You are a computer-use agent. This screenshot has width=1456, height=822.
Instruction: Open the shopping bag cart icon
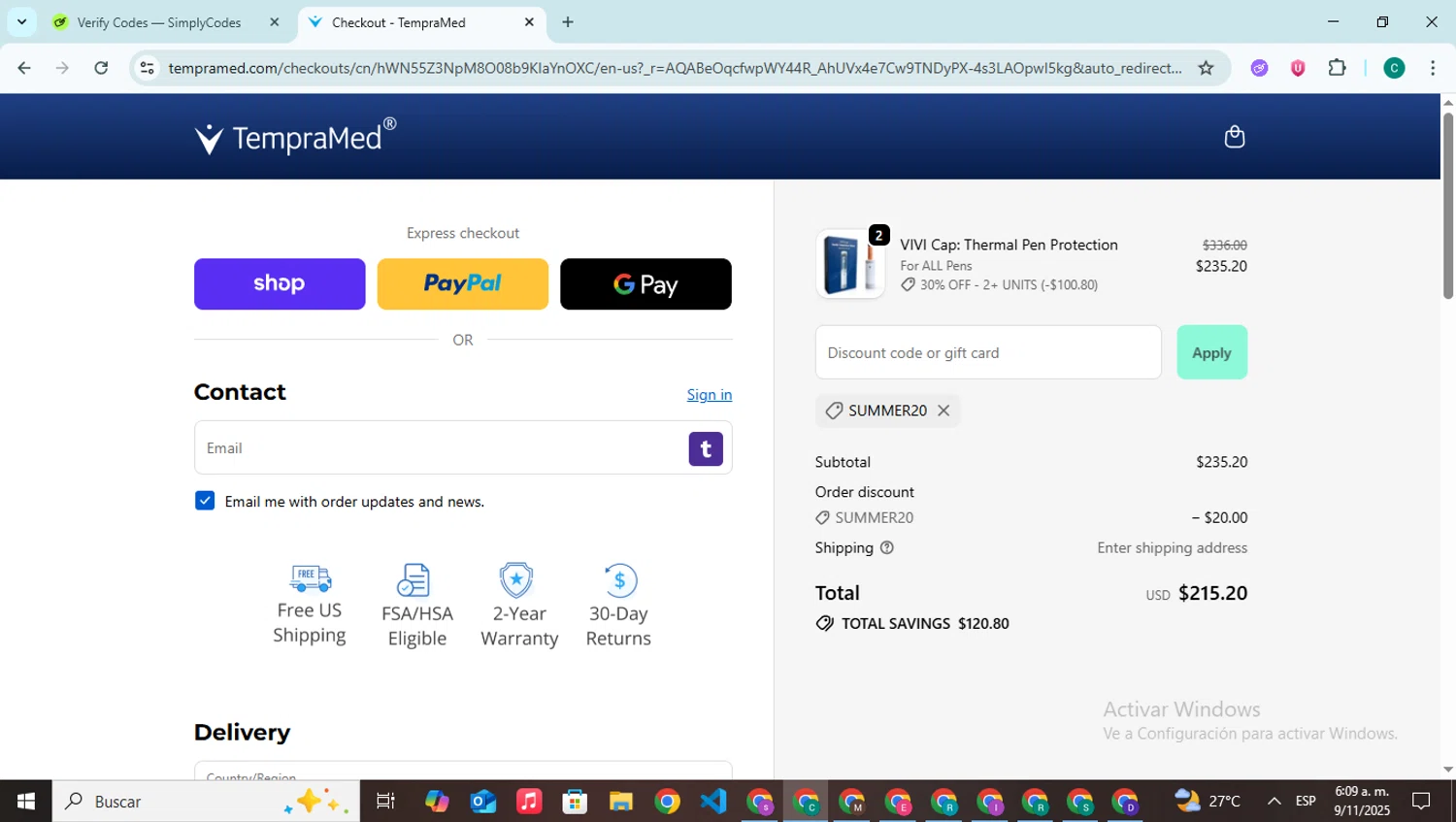pyautogui.click(x=1234, y=137)
